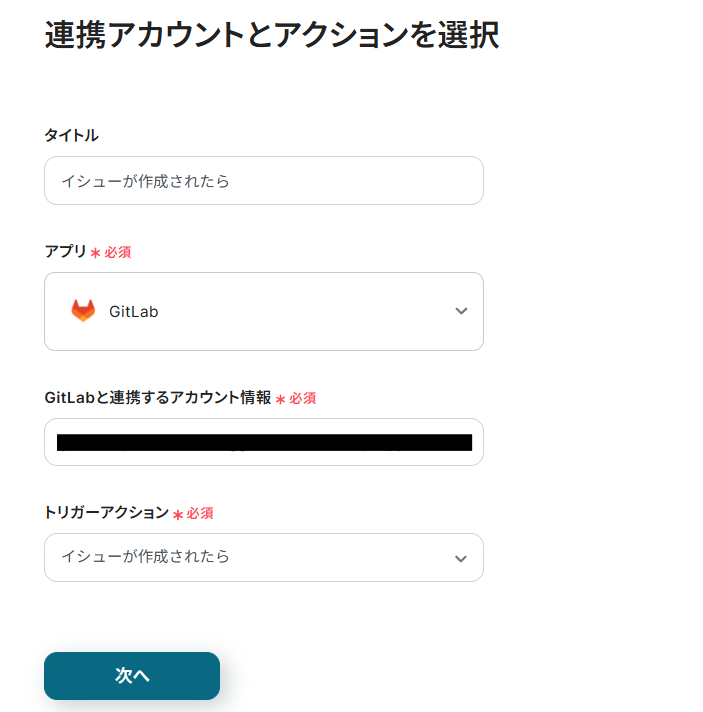Screen dimensions: 703x712
Task: Click the red asterisk beside アカウント情報 label
Action: (x=281, y=399)
